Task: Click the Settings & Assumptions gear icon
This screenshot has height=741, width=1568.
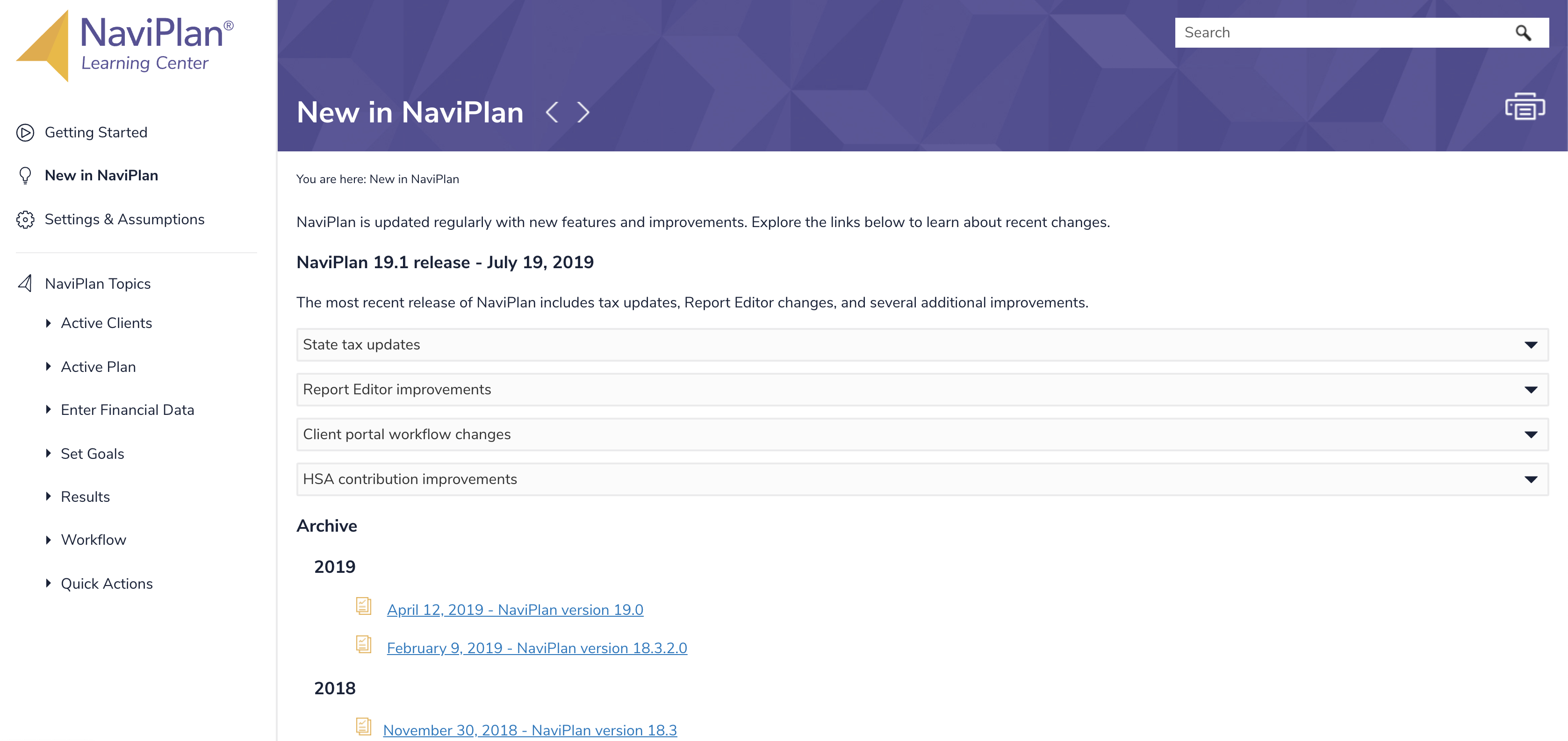Action: [25, 220]
